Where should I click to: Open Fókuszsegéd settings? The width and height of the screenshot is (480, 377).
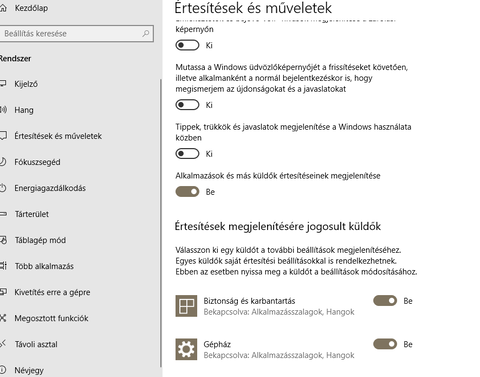point(37,162)
